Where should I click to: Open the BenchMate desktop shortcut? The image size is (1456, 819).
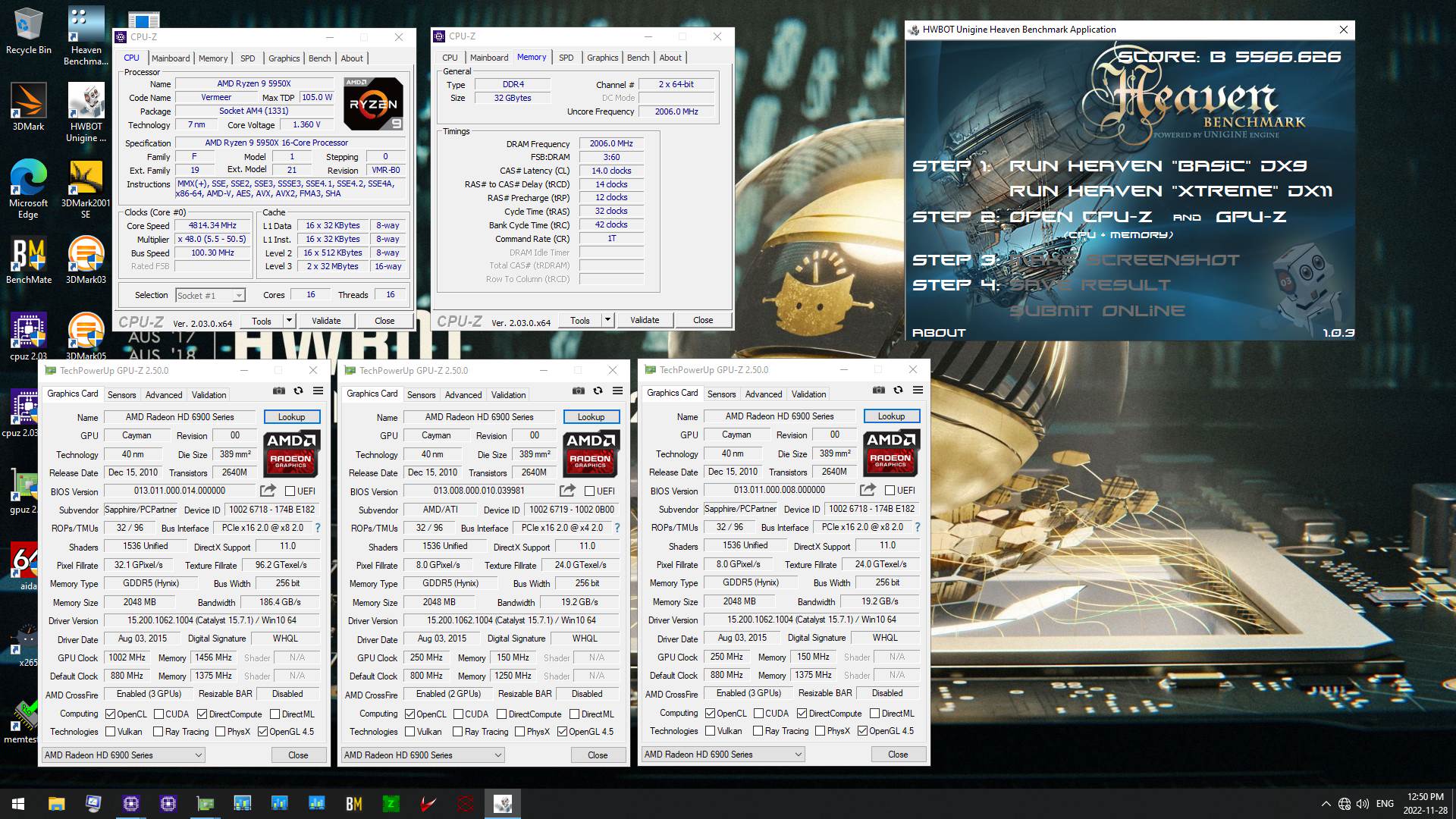[x=29, y=260]
